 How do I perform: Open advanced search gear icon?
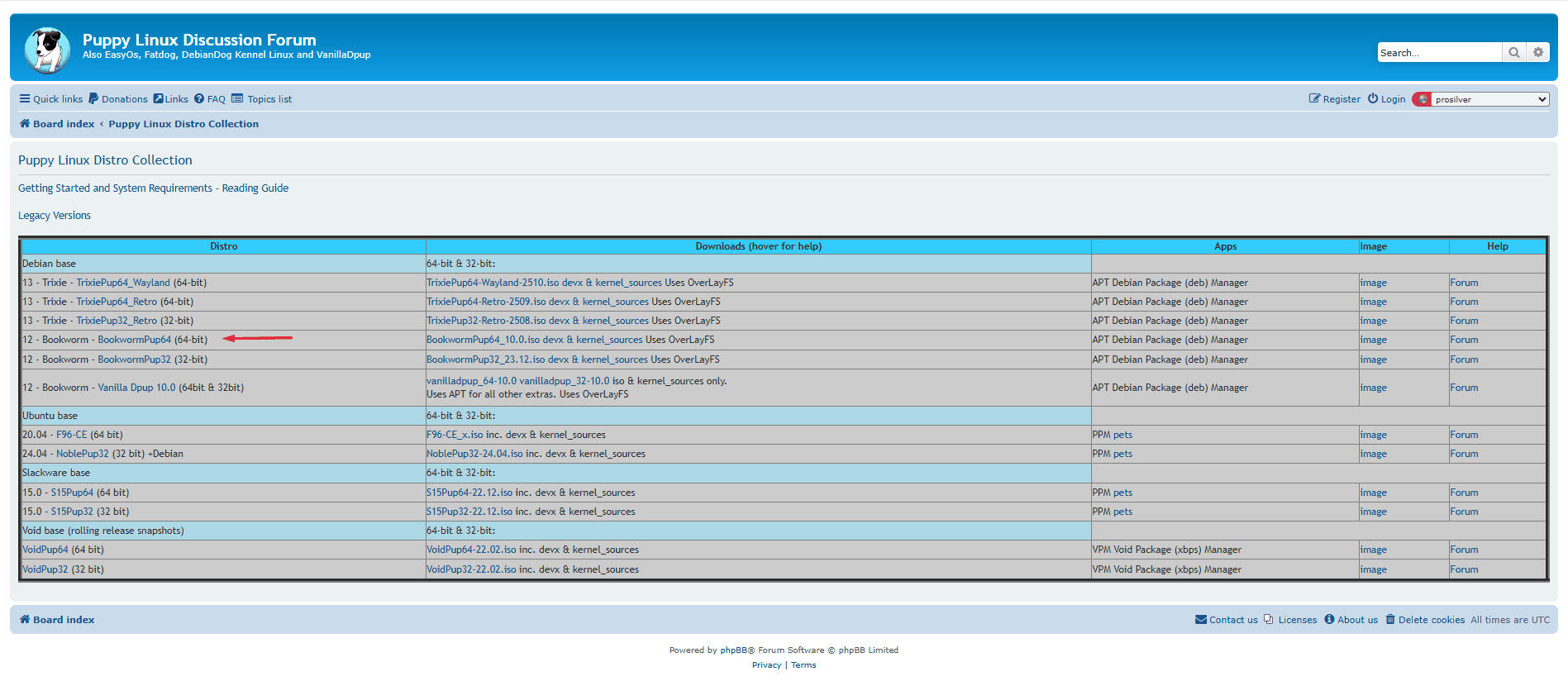(1537, 52)
